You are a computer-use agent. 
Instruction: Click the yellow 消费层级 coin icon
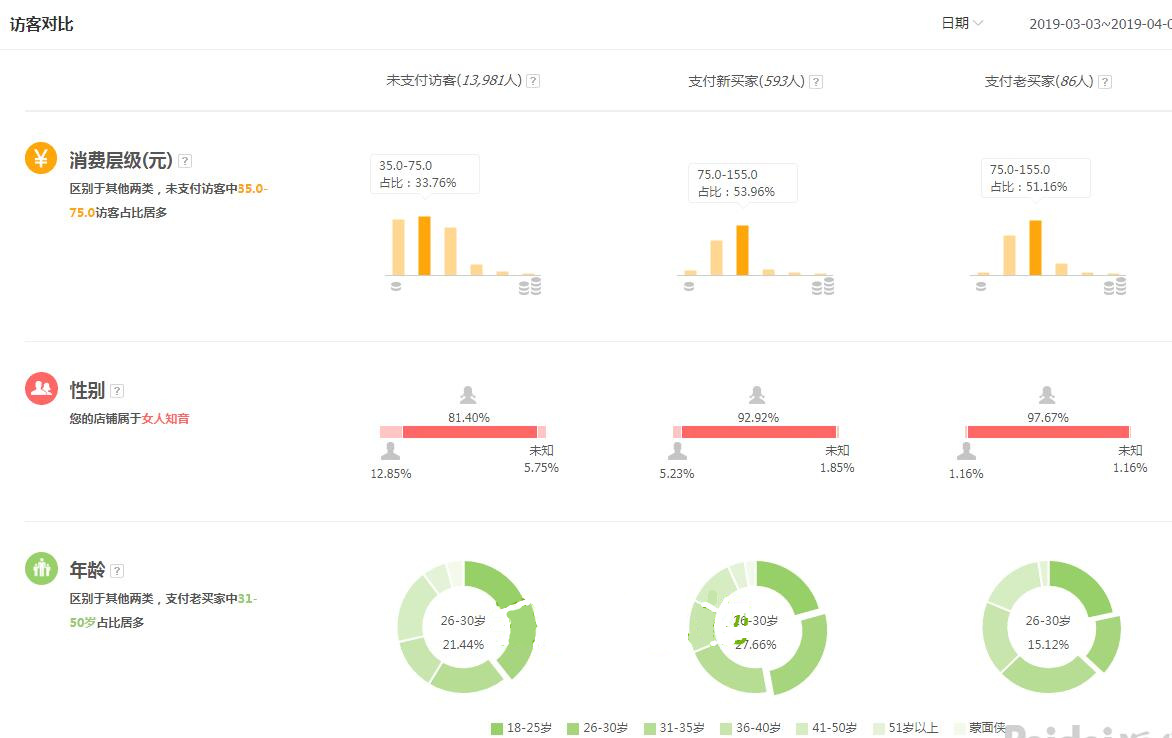point(41,158)
